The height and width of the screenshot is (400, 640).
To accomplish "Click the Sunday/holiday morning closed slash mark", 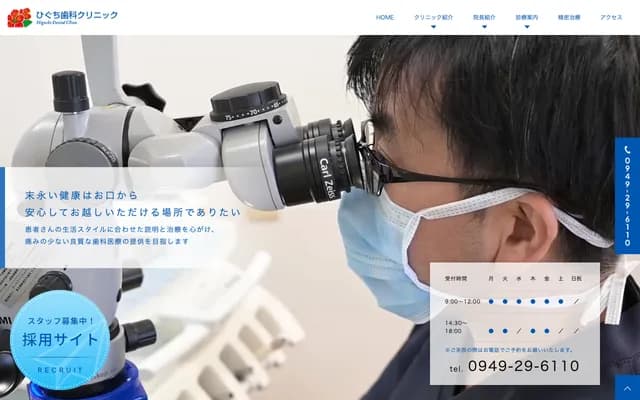I will (576, 301).
